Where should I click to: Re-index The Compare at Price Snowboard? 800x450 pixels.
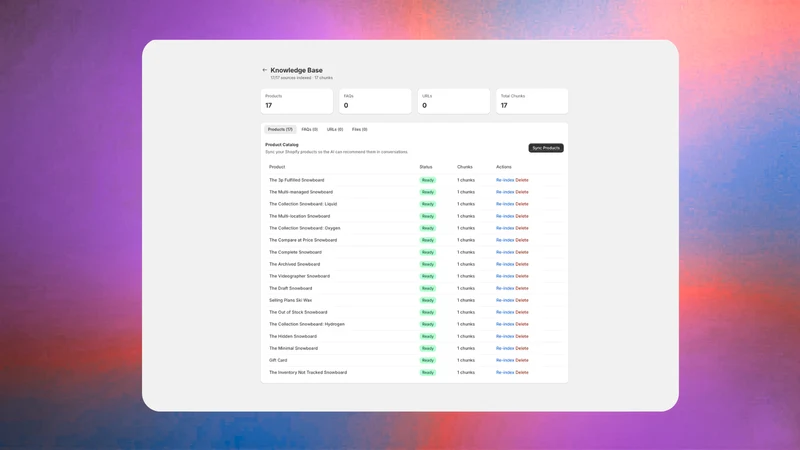[x=505, y=240]
